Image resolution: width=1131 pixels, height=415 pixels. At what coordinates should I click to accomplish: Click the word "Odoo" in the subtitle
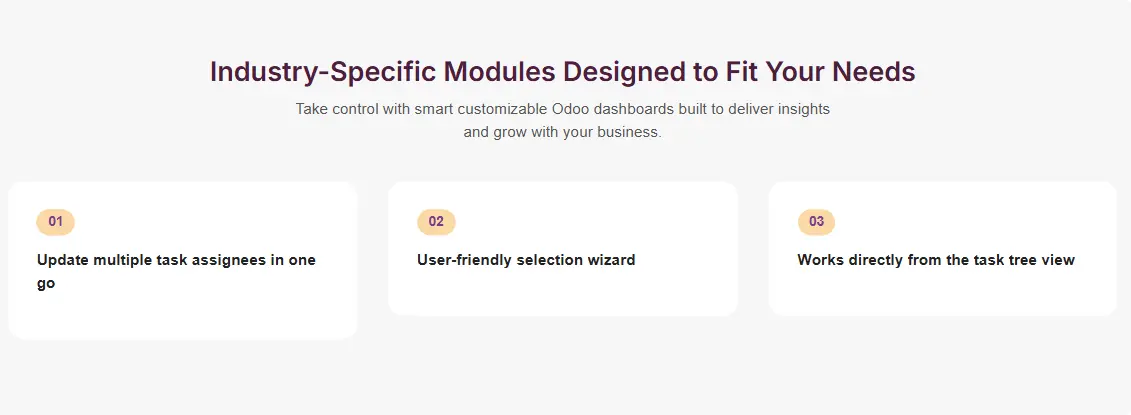point(570,108)
